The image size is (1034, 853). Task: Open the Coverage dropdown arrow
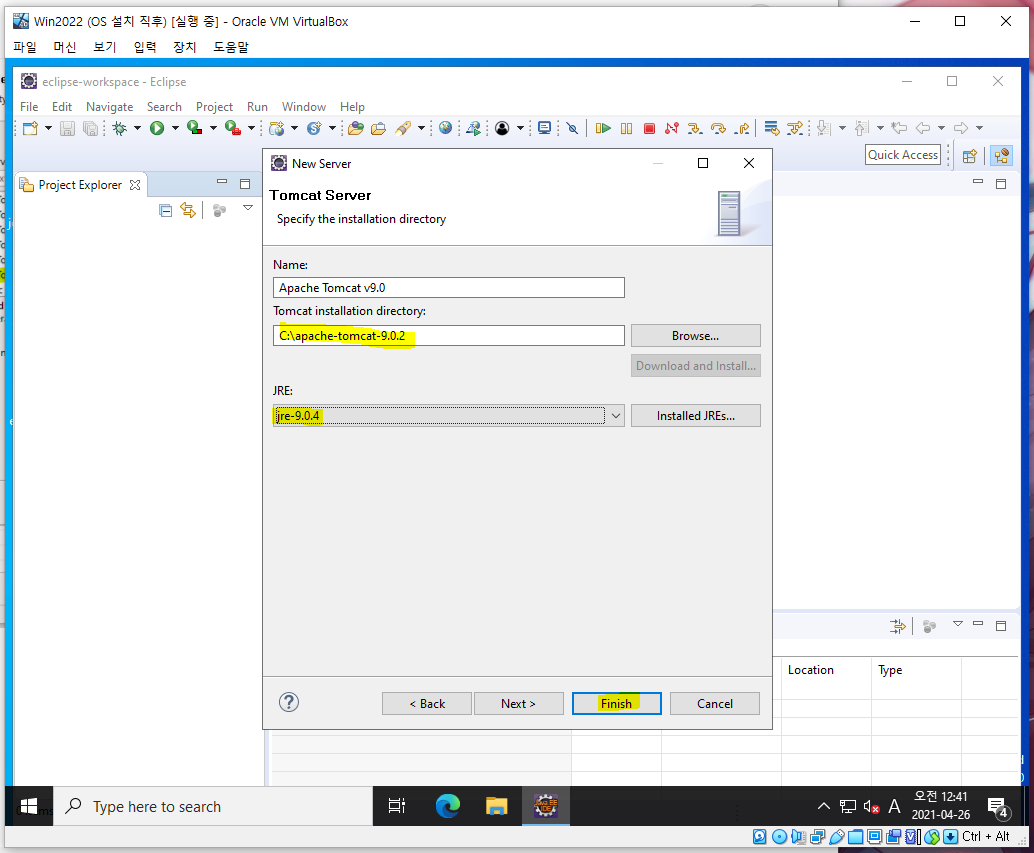213,128
